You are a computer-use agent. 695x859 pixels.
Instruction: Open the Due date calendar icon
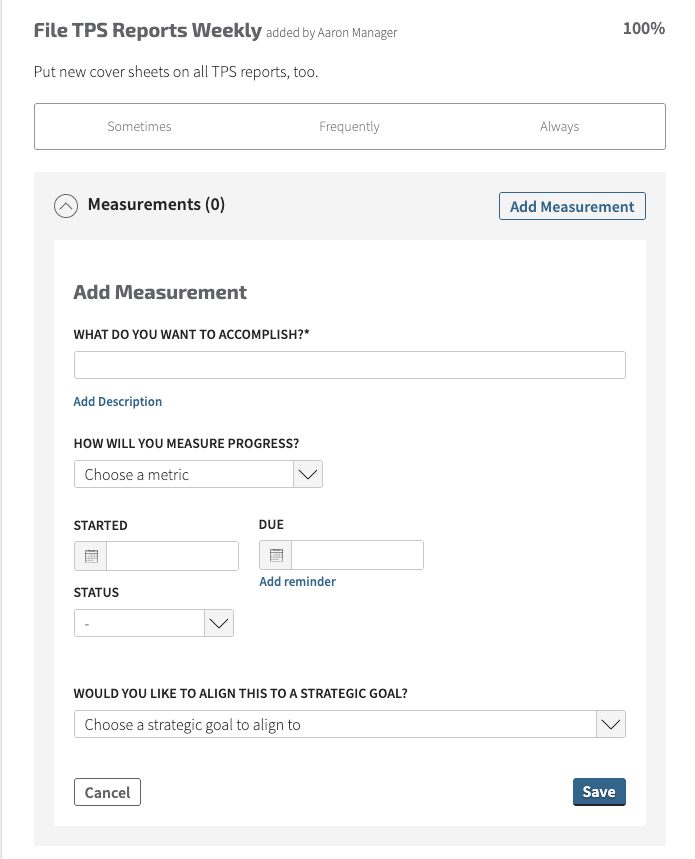pyautogui.click(x=276, y=555)
